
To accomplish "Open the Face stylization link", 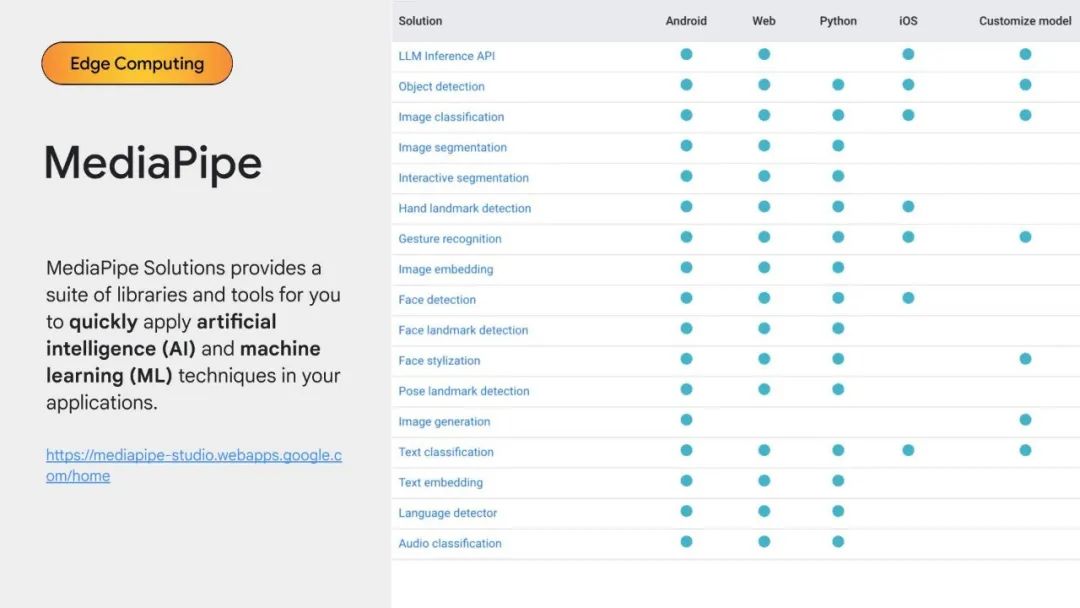I will coord(439,361).
